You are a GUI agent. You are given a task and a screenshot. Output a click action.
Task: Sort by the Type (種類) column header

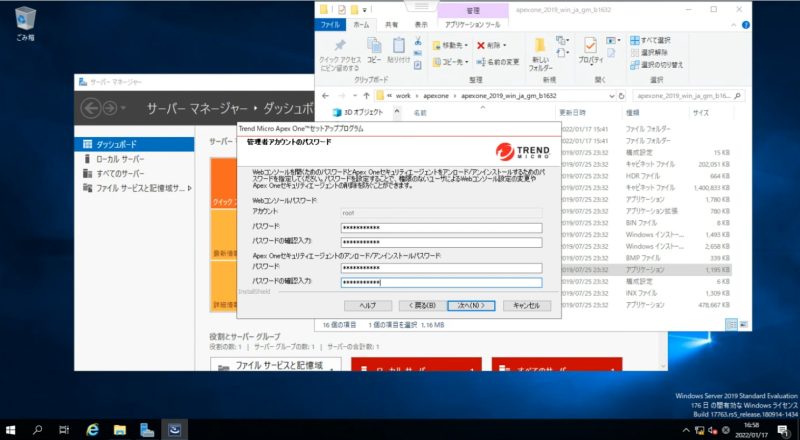click(632, 113)
